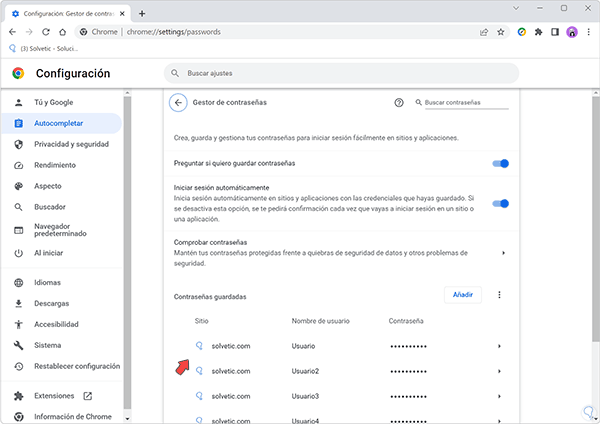The height and width of the screenshot is (424, 600).
Task: Expand the Comprobar contraseñas section
Action: [503, 253]
